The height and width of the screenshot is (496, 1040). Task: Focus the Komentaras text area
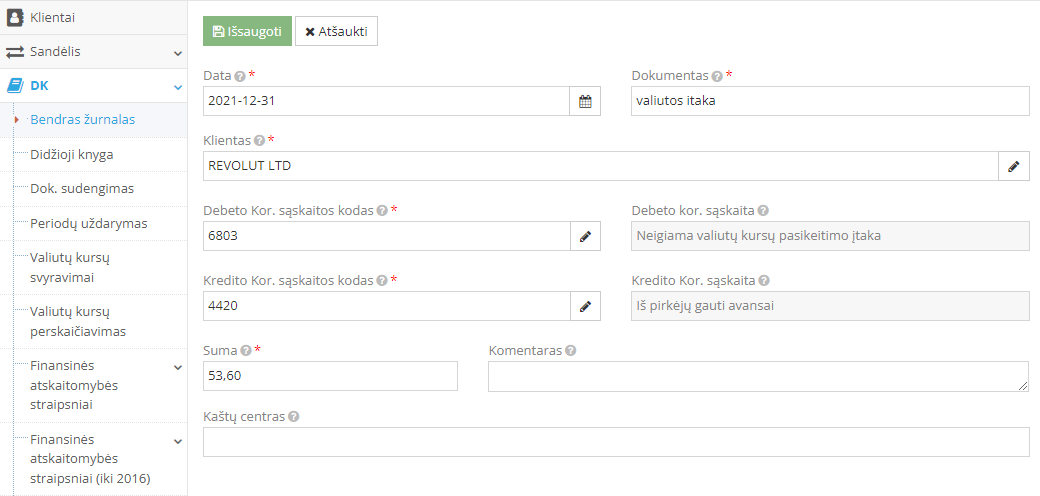[x=757, y=376]
